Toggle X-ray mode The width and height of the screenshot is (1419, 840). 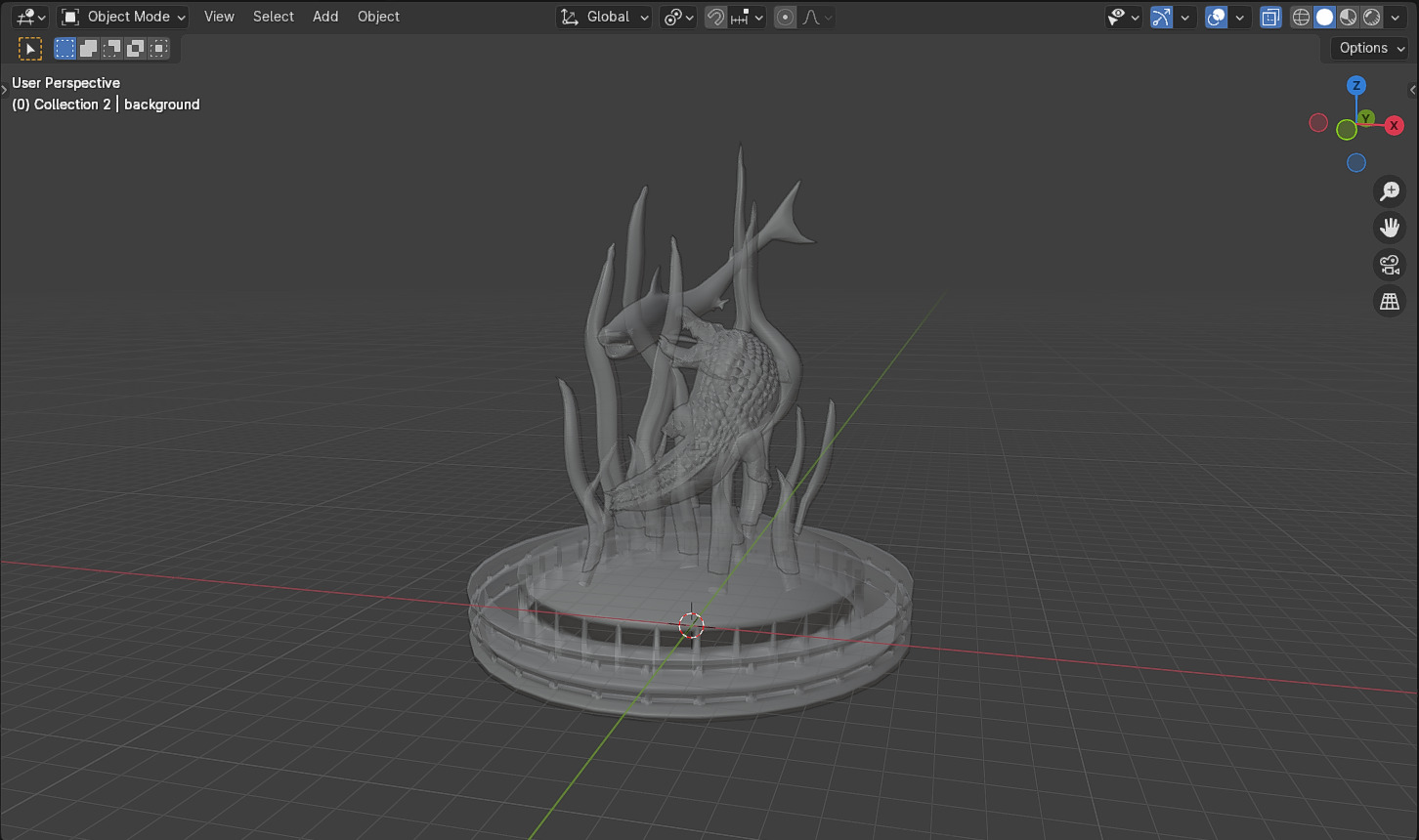point(1270,17)
